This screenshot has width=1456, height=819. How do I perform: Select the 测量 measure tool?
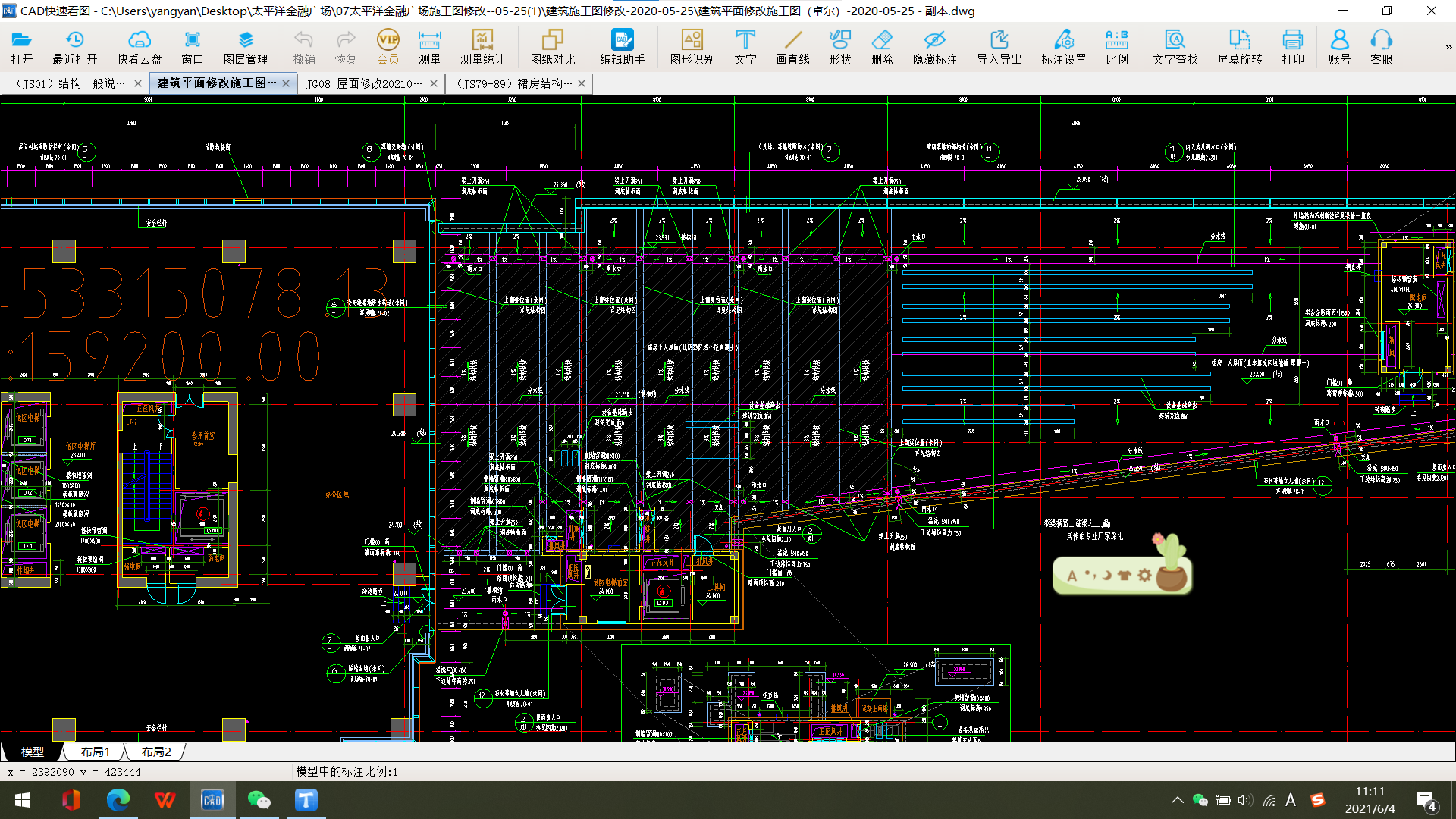pos(429,47)
